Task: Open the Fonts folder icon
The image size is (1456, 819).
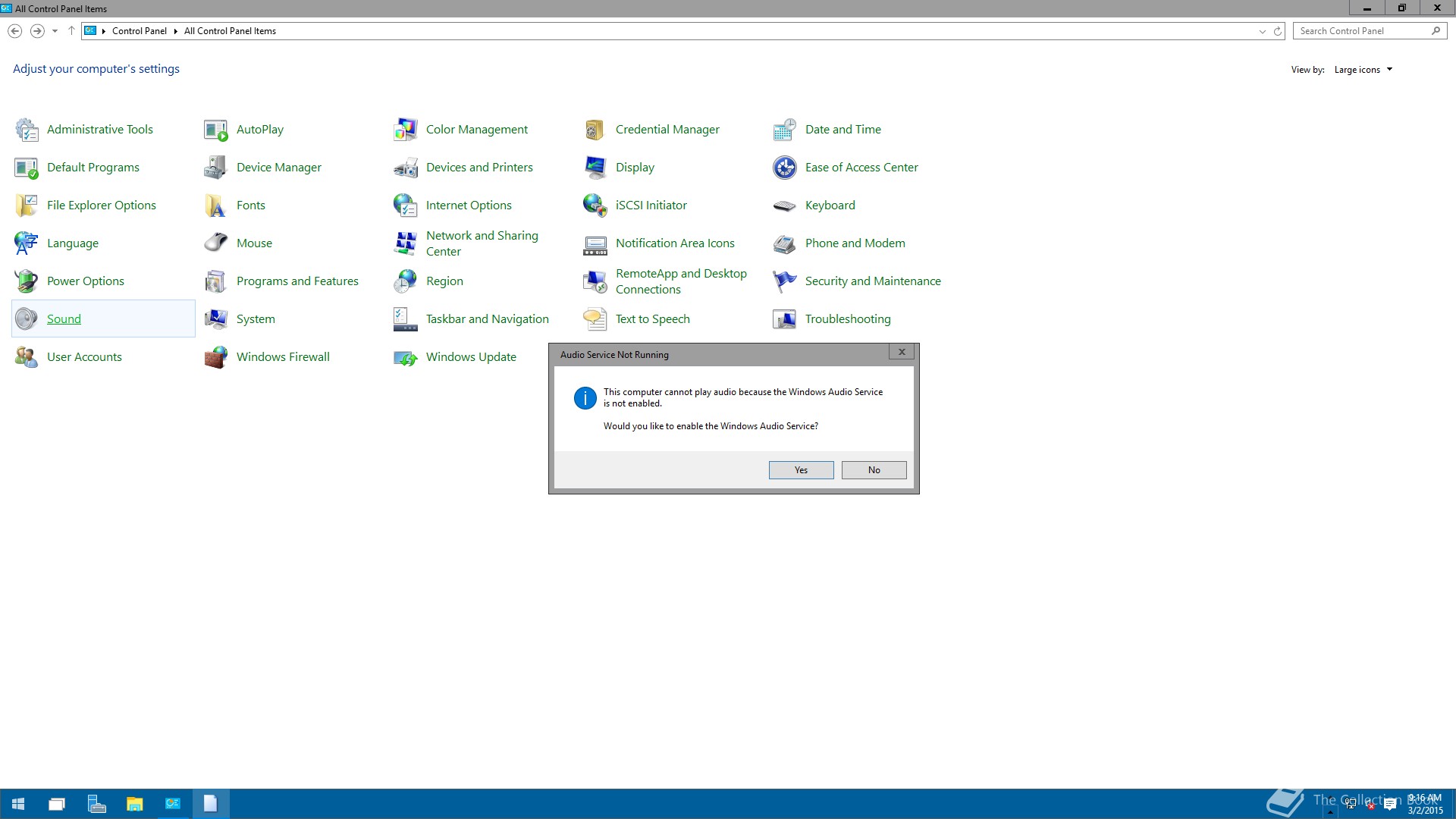Action: pyautogui.click(x=216, y=206)
